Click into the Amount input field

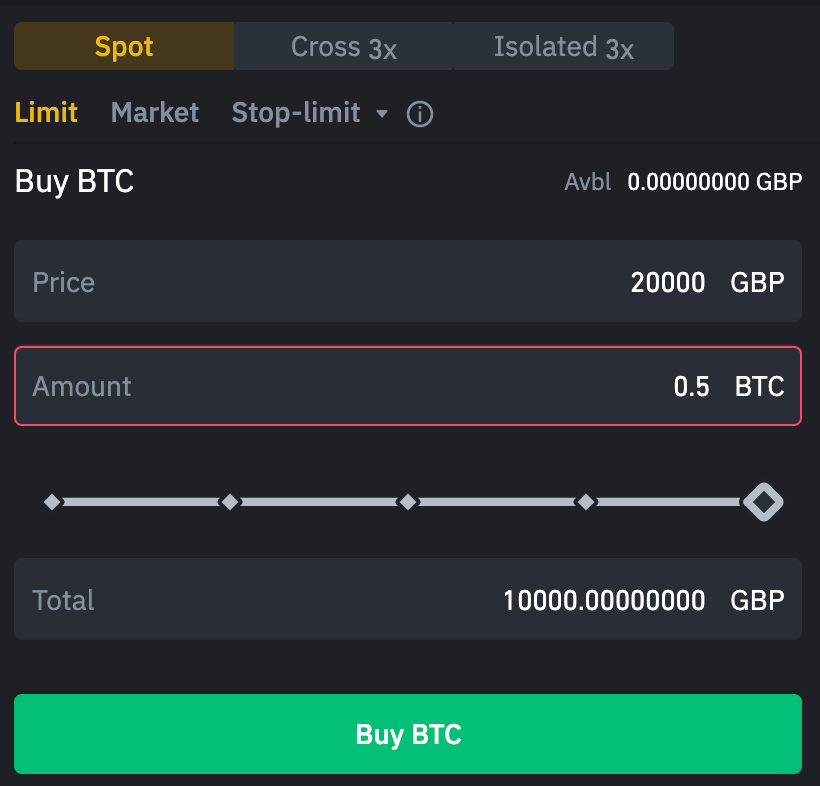tap(408, 386)
